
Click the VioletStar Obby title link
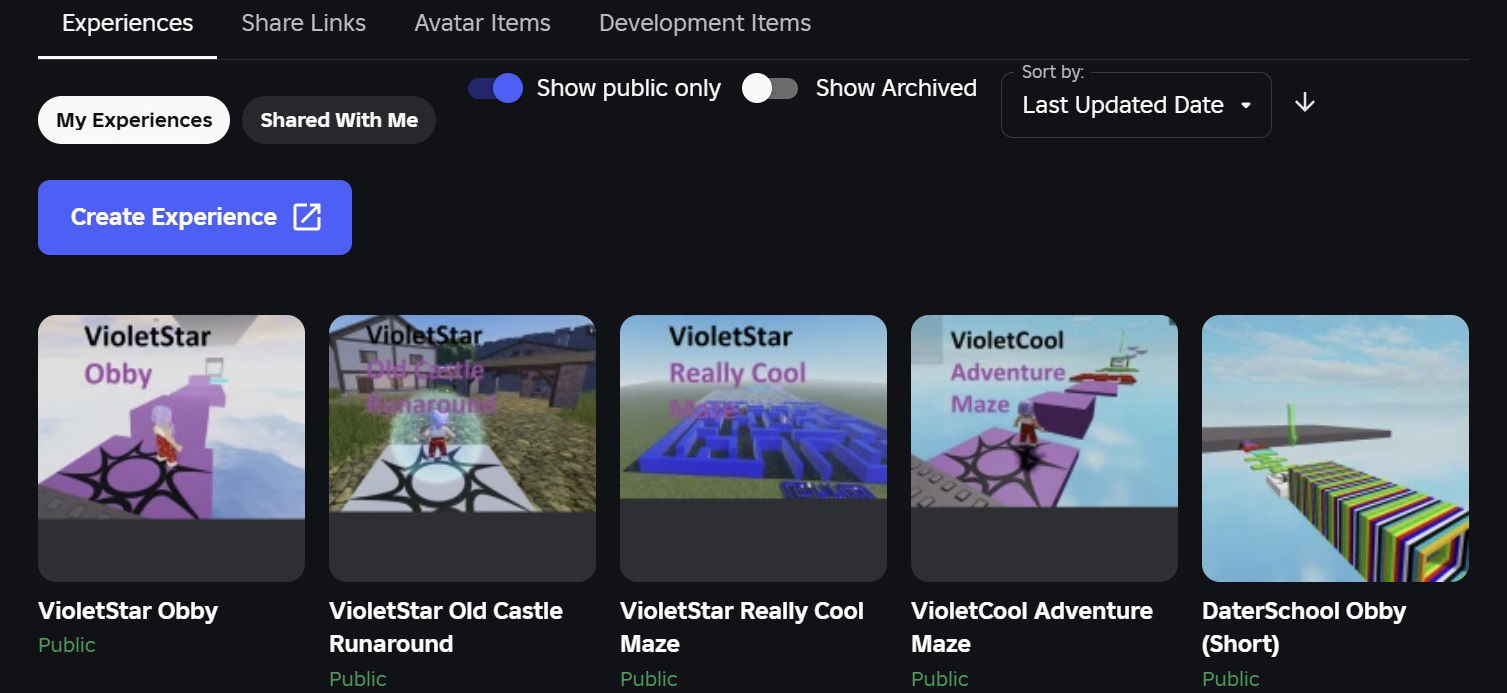point(128,611)
